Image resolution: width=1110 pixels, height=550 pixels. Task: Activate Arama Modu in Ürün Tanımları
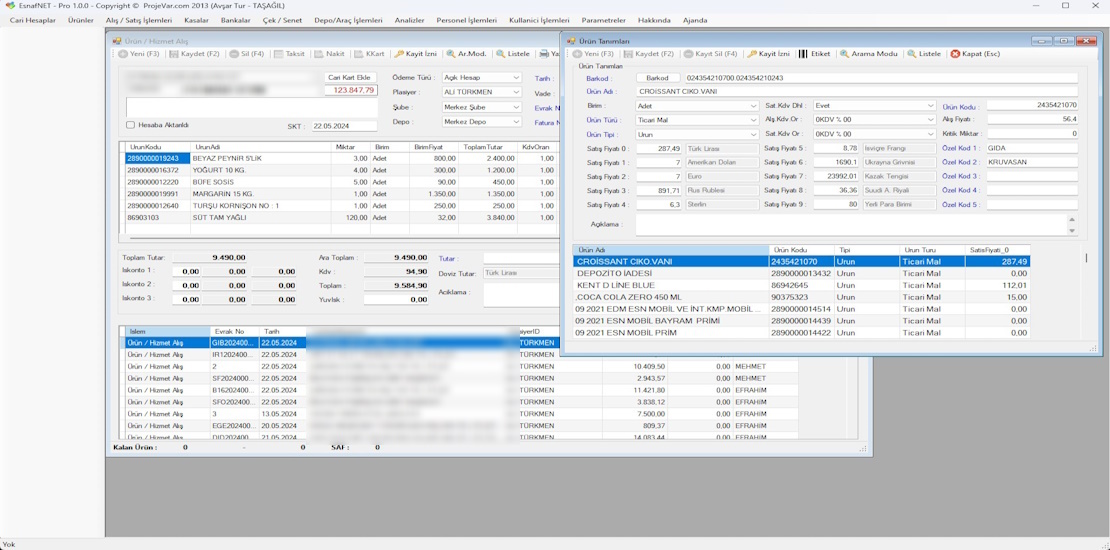tap(869, 54)
